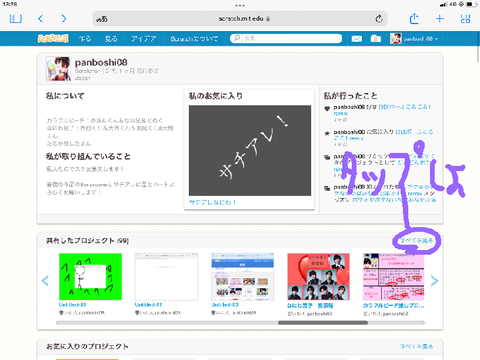Open the Scratchについて menu item
This screenshot has width=480, height=360.
click(194, 39)
